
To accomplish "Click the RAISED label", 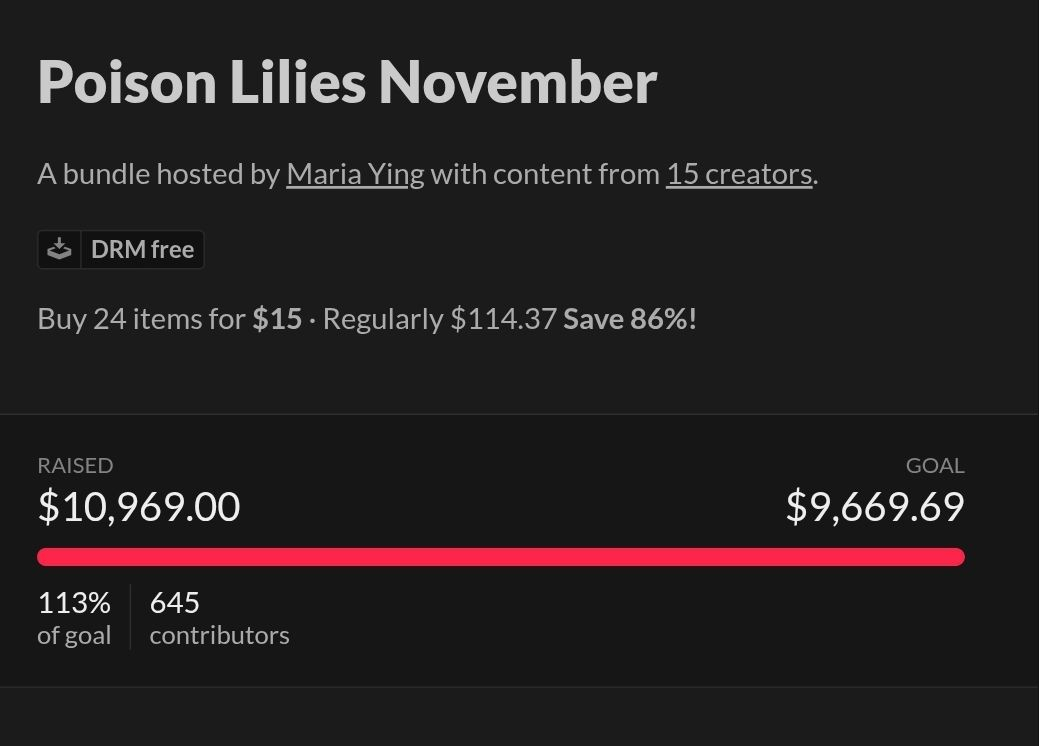I will 75,465.
